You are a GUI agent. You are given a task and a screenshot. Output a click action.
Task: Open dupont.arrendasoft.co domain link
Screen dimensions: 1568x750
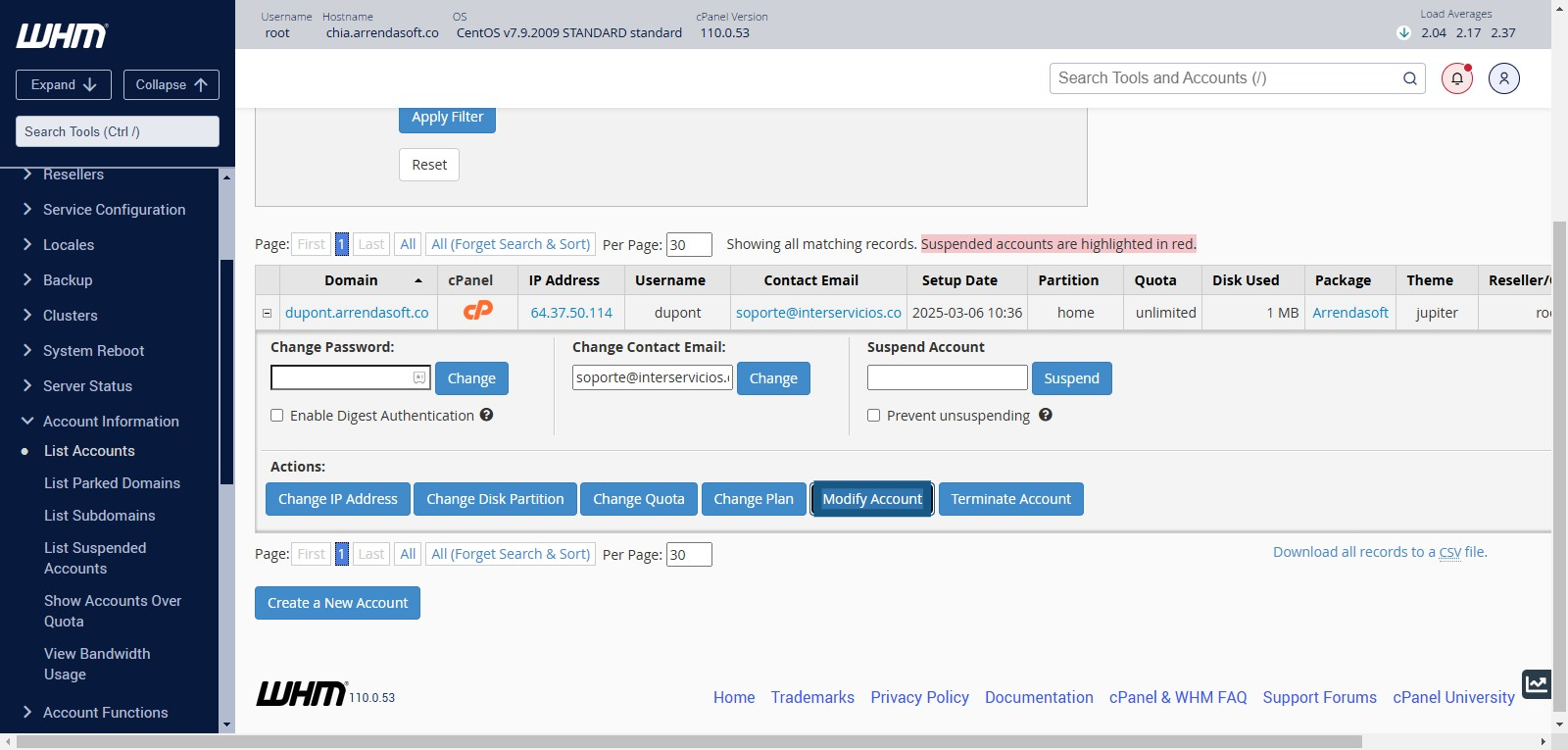(357, 313)
